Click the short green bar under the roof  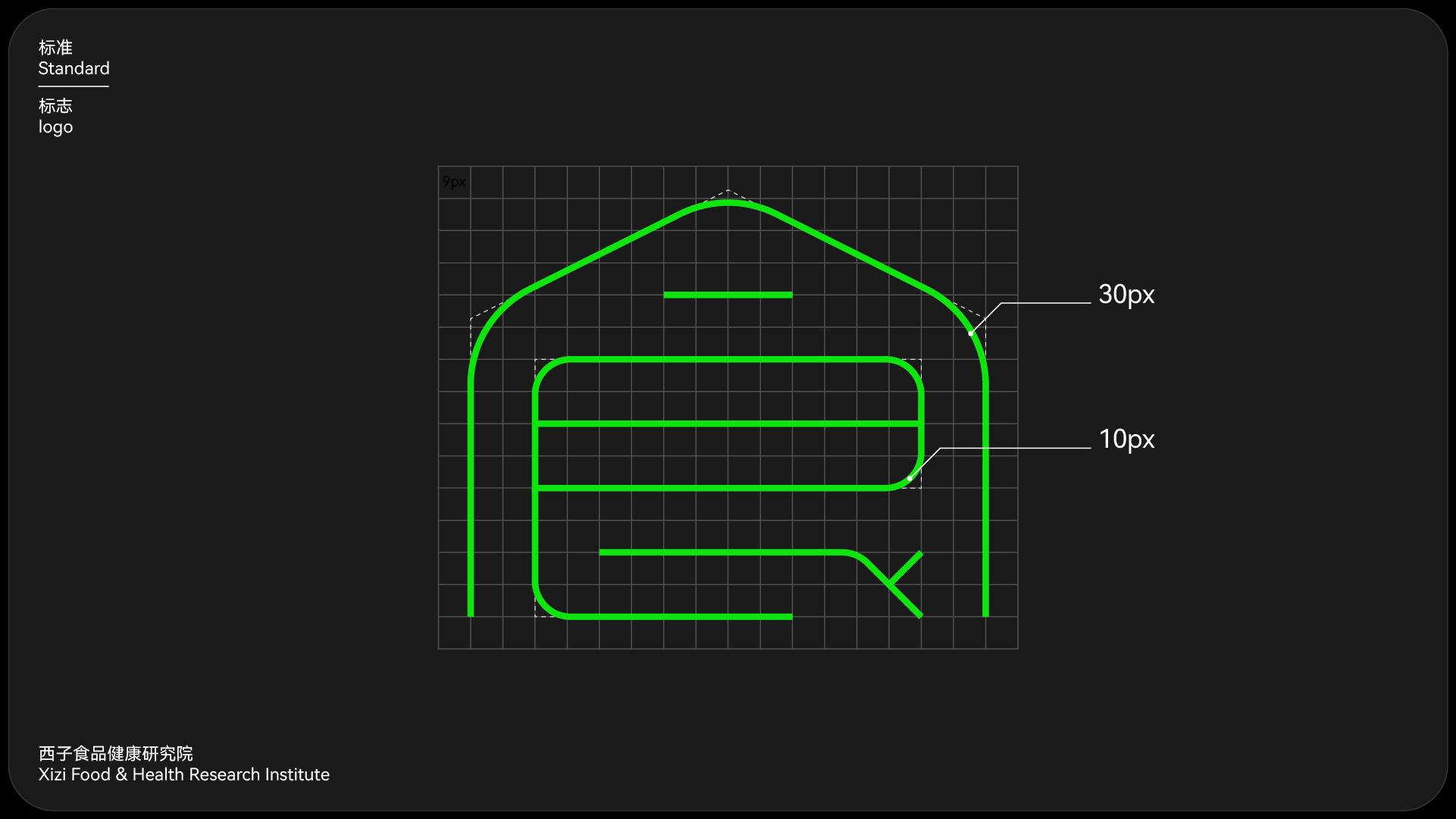pyautogui.click(x=728, y=295)
